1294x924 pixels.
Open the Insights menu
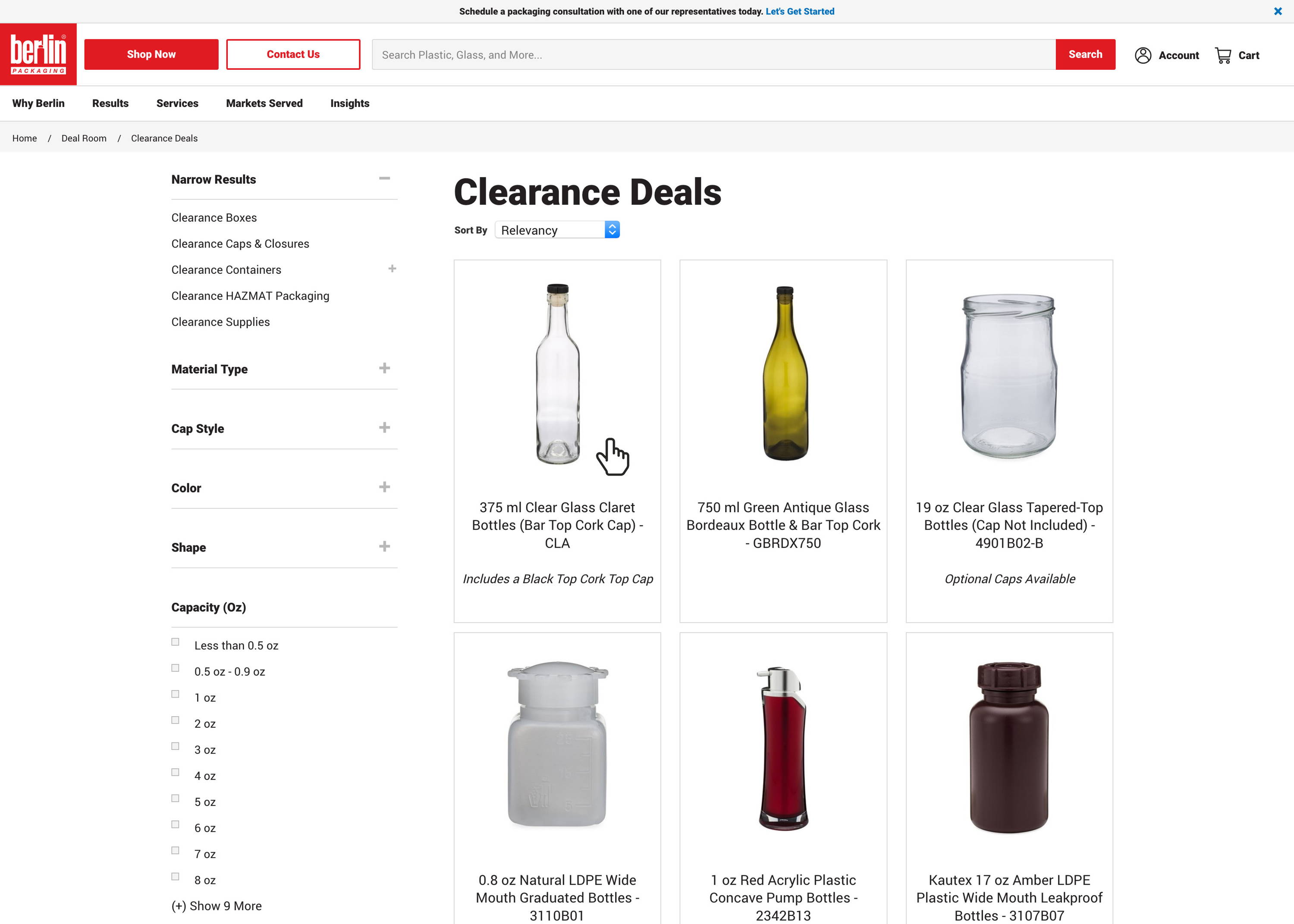point(350,103)
